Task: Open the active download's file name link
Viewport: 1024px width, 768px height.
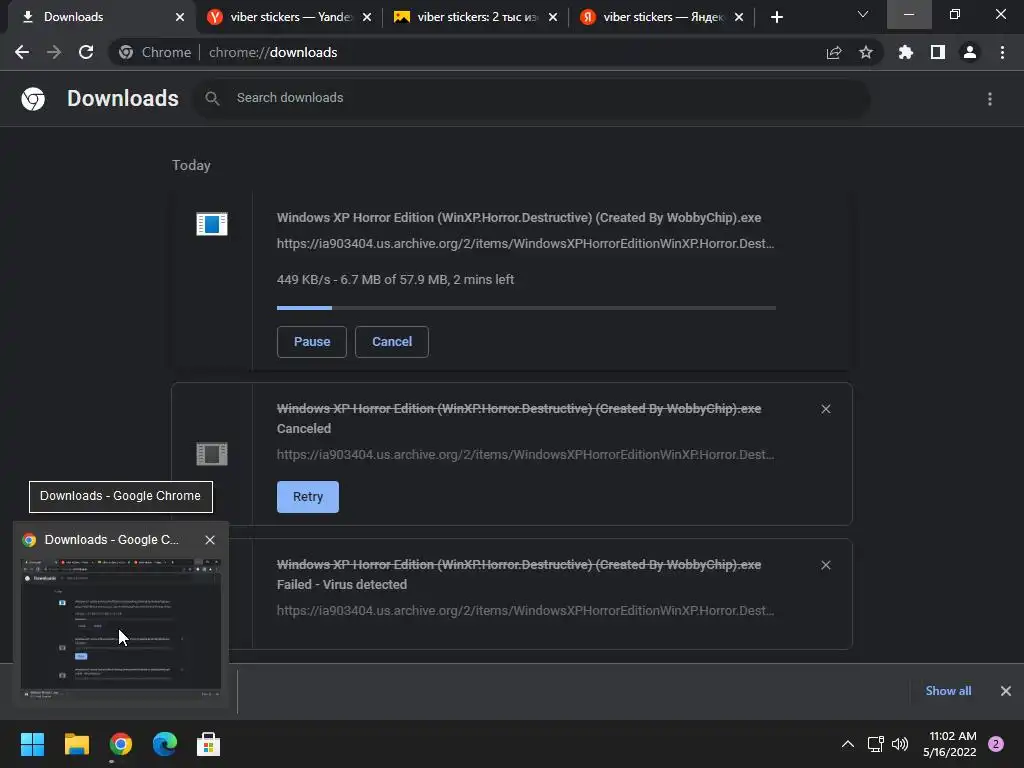Action: [x=519, y=217]
